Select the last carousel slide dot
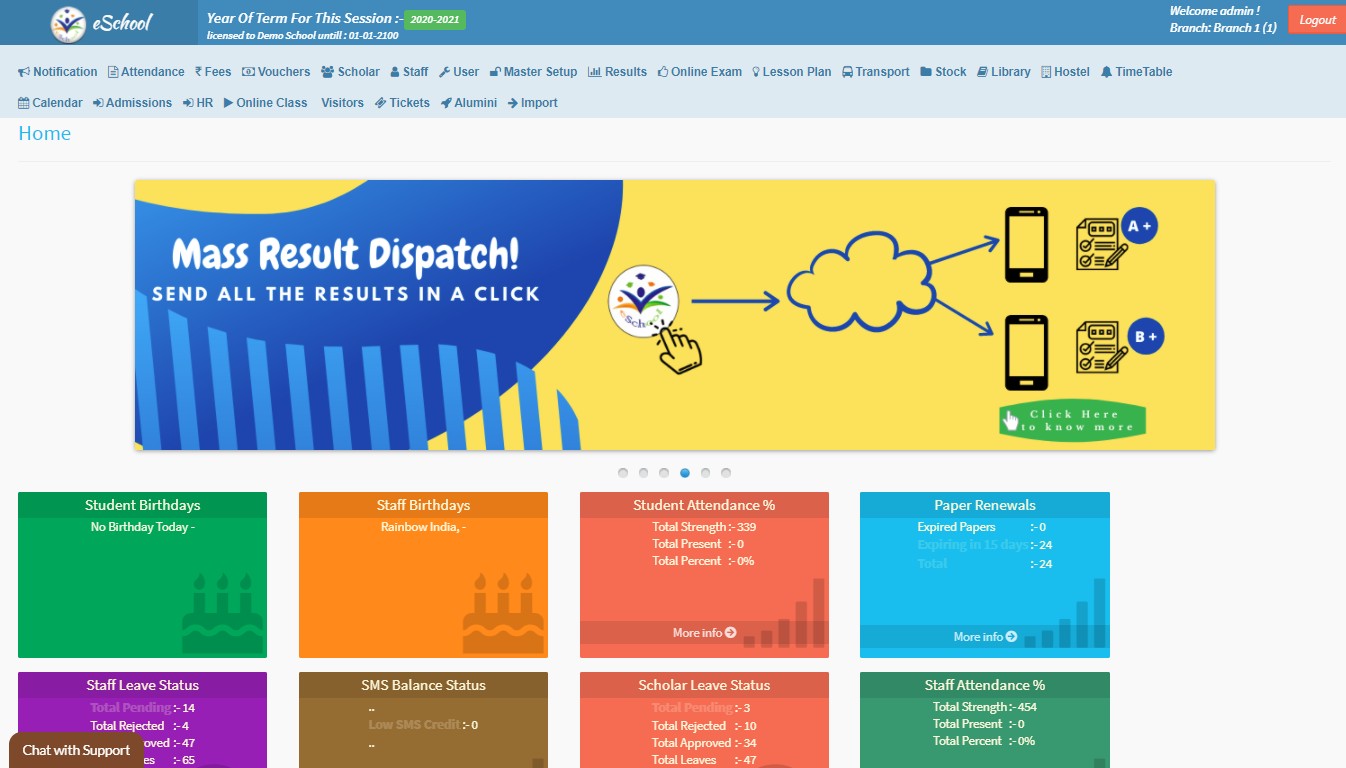The image size is (1346, 768). [x=726, y=473]
